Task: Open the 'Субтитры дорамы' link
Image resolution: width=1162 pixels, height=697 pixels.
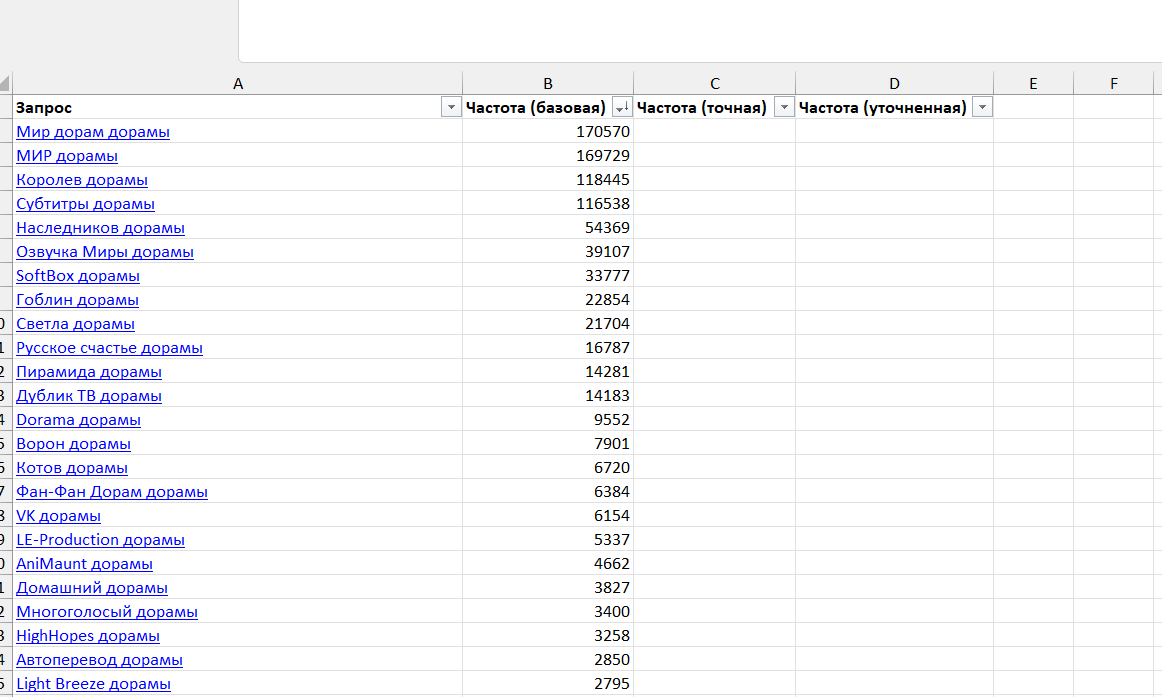Action: (85, 204)
